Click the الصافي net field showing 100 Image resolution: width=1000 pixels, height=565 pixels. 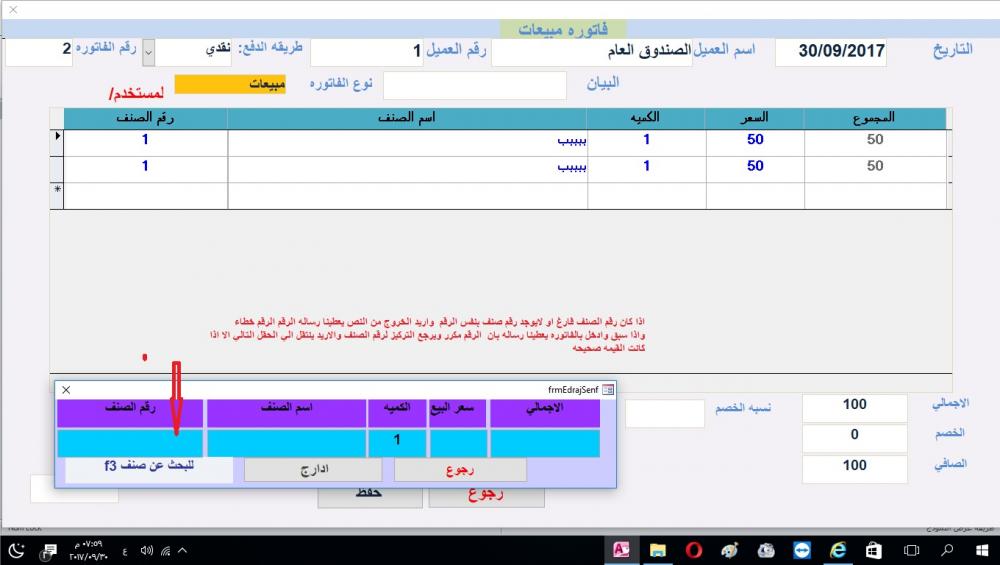[x=854, y=467]
